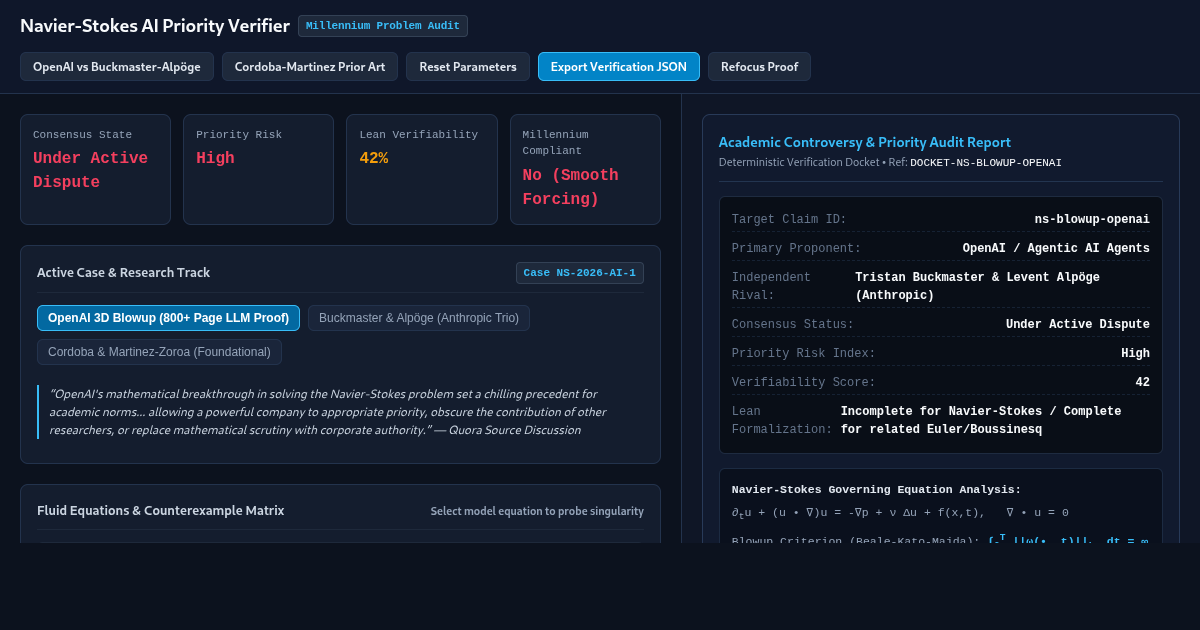Viewport: 1200px width, 630px height.
Task: Switch to Buckmaster & Alpöge (Anthropic Trio) tab
Action: click(419, 318)
